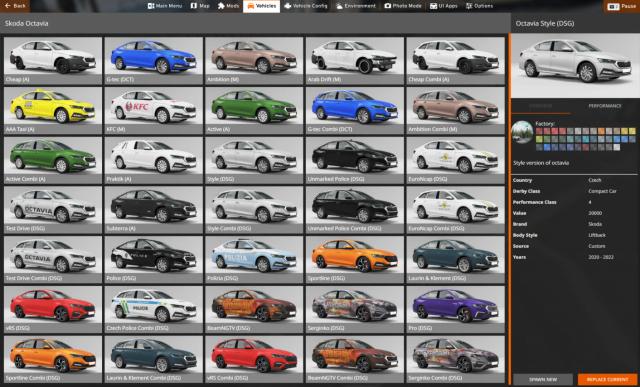
Task: Enter Photo Mode
Action: (x=402, y=6)
